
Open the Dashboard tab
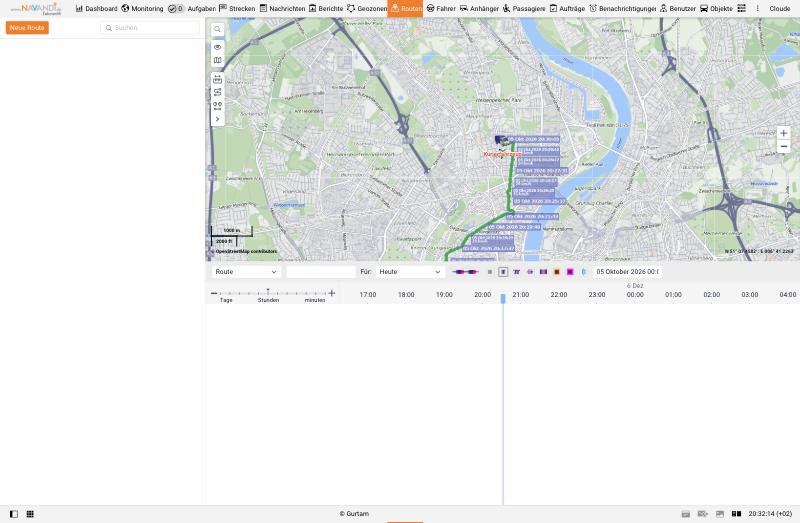96,9
